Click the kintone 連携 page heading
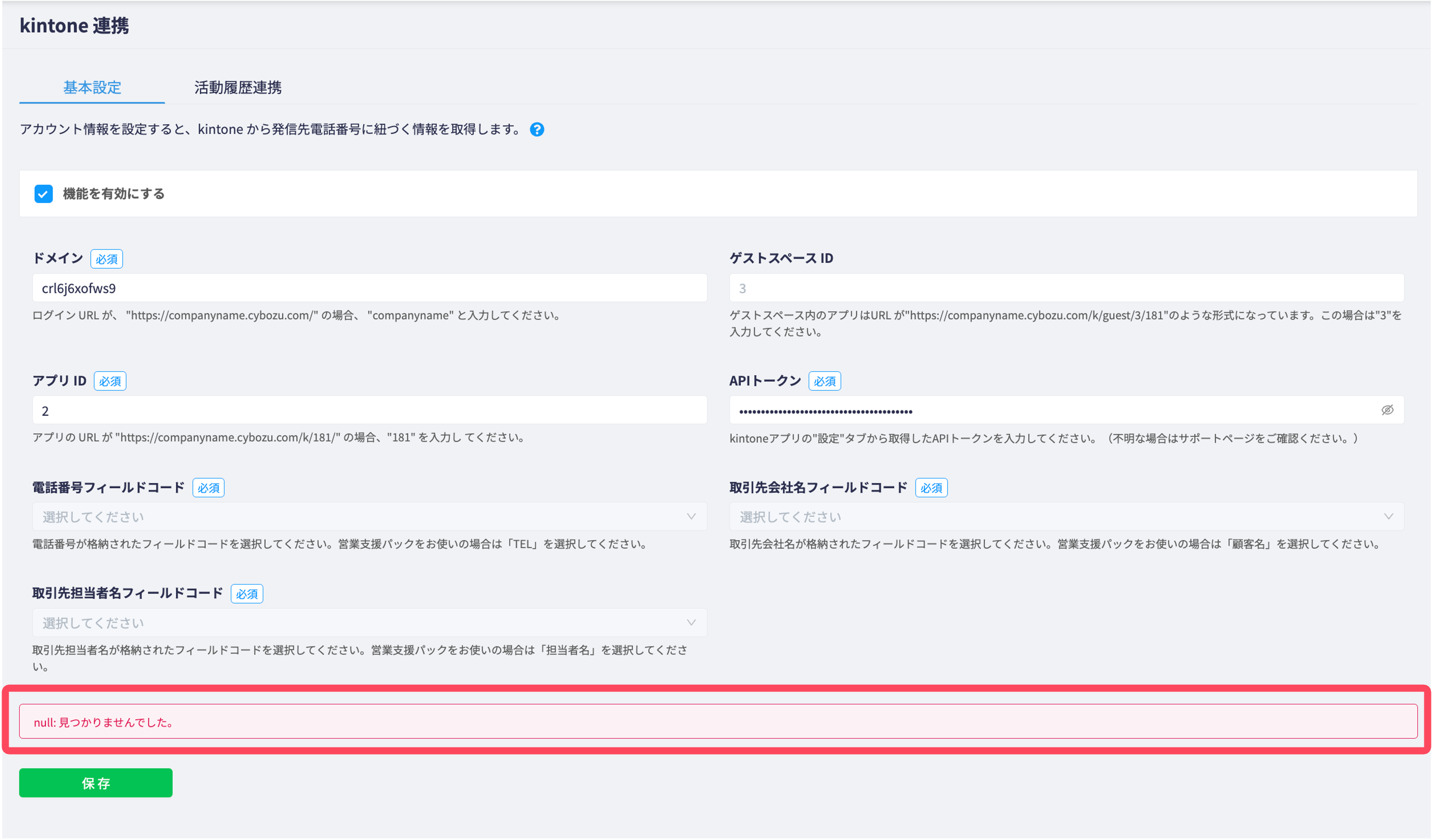 pyautogui.click(x=74, y=25)
